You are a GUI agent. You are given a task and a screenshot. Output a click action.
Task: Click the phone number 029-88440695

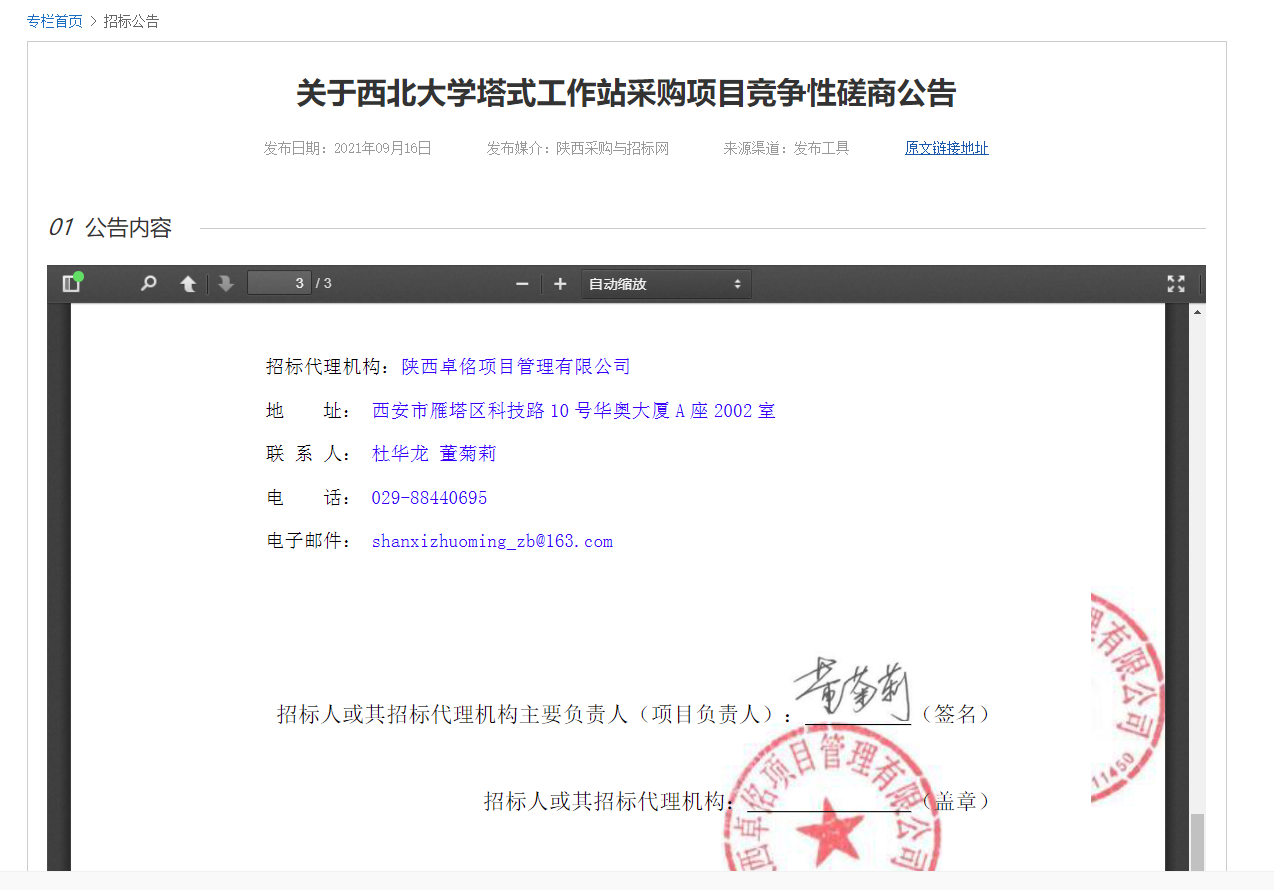(429, 498)
